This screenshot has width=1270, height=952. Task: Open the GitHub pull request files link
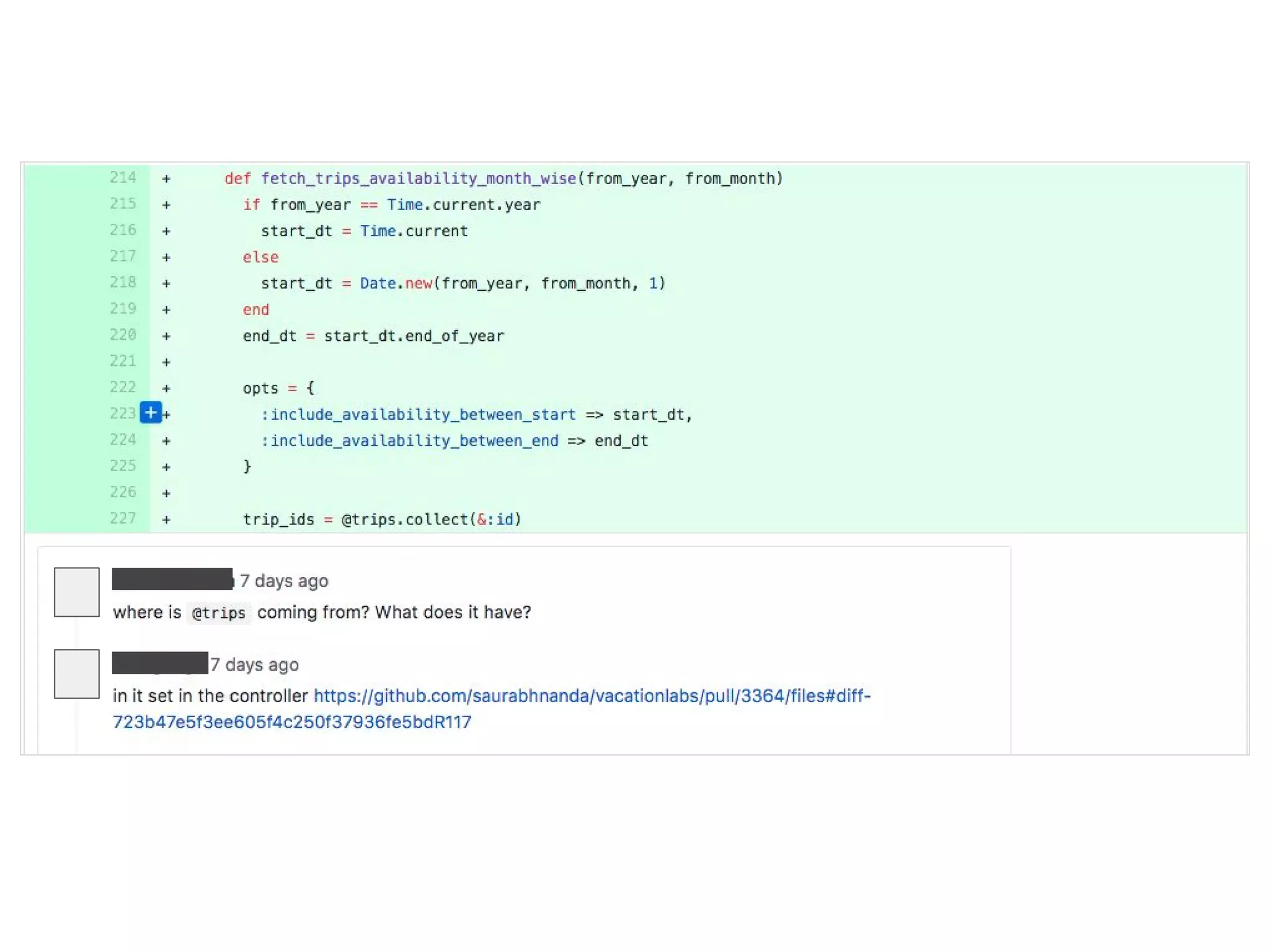[x=592, y=696]
